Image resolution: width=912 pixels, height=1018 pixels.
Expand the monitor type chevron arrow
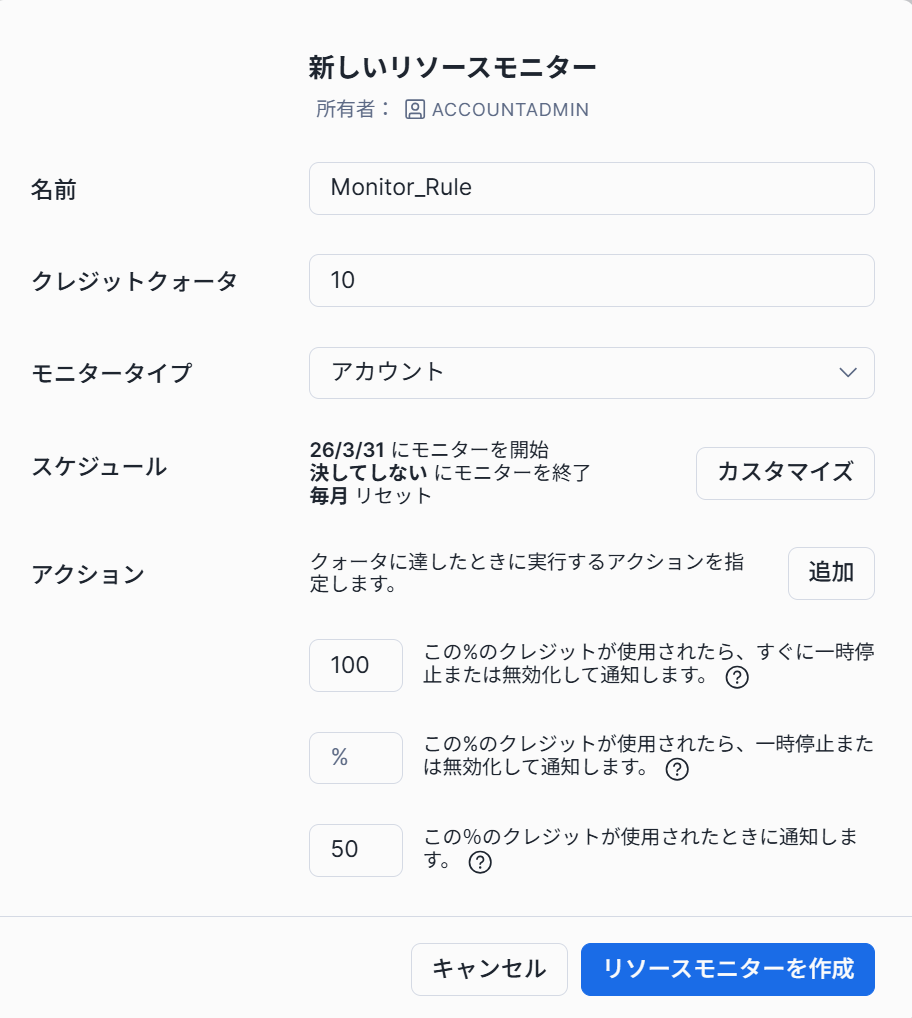click(x=848, y=373)
